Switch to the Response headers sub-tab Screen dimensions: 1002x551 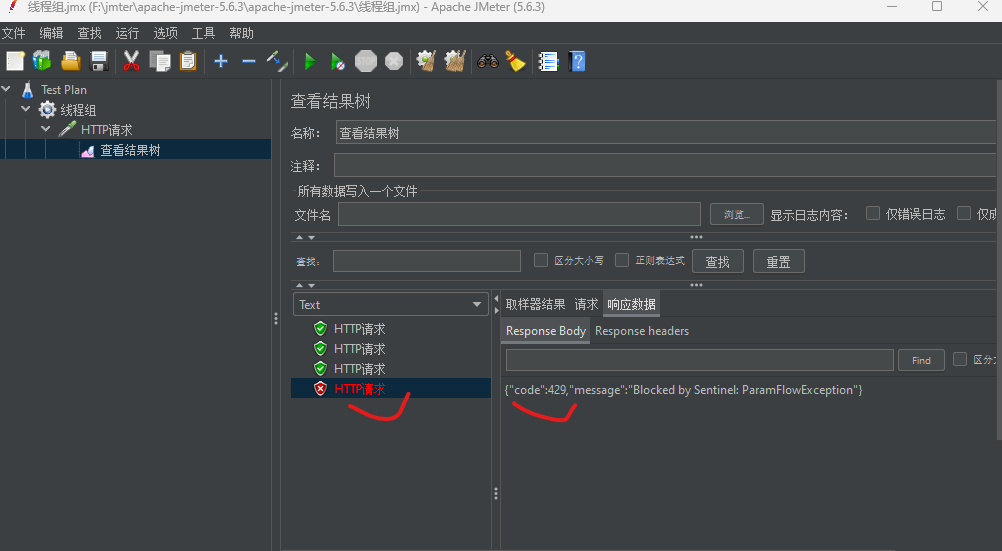click(x=642, y=330)
